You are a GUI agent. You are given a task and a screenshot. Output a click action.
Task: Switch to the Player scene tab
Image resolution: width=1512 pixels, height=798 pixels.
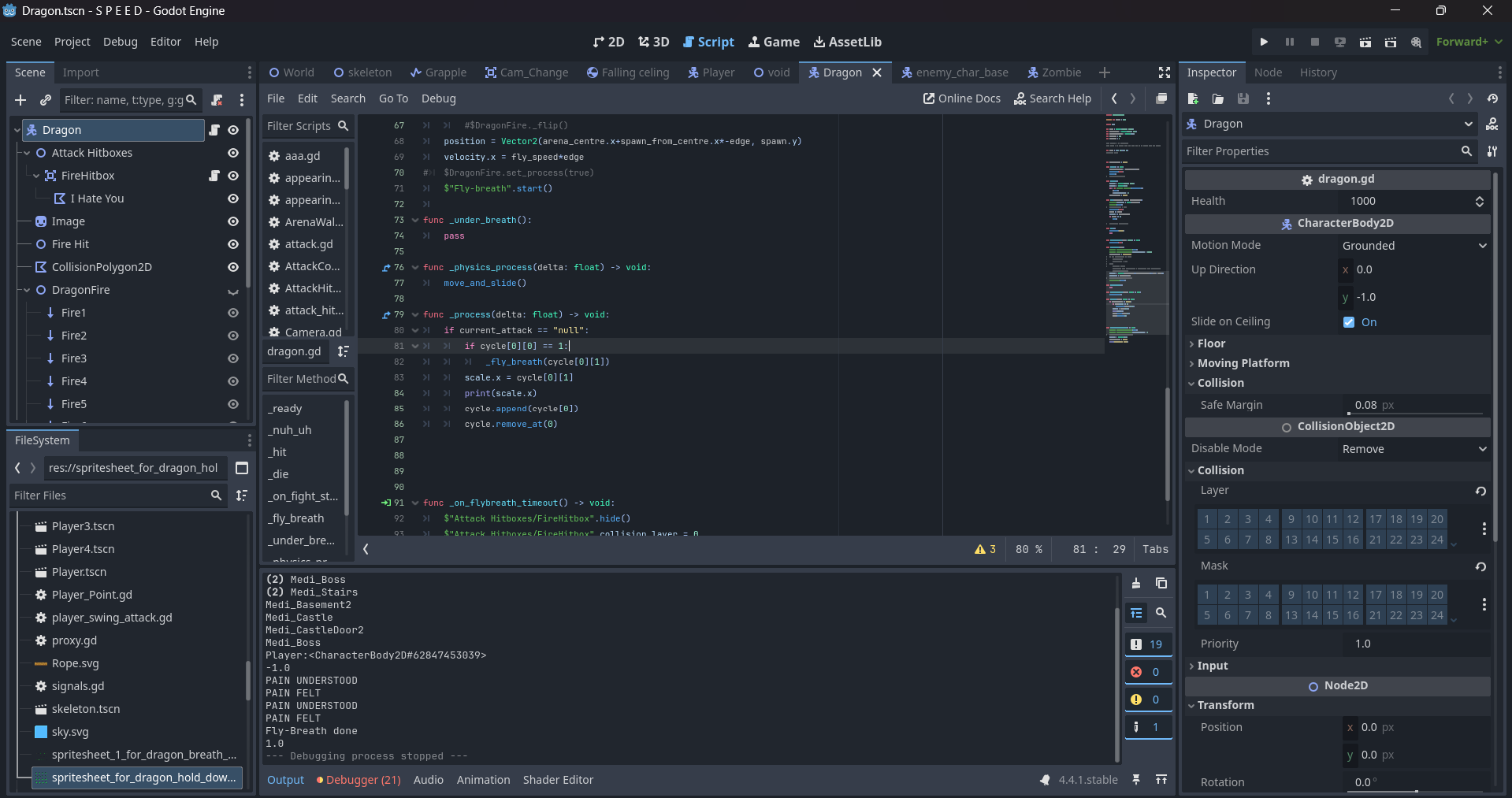pyautogui.click(x=711, y=72)
